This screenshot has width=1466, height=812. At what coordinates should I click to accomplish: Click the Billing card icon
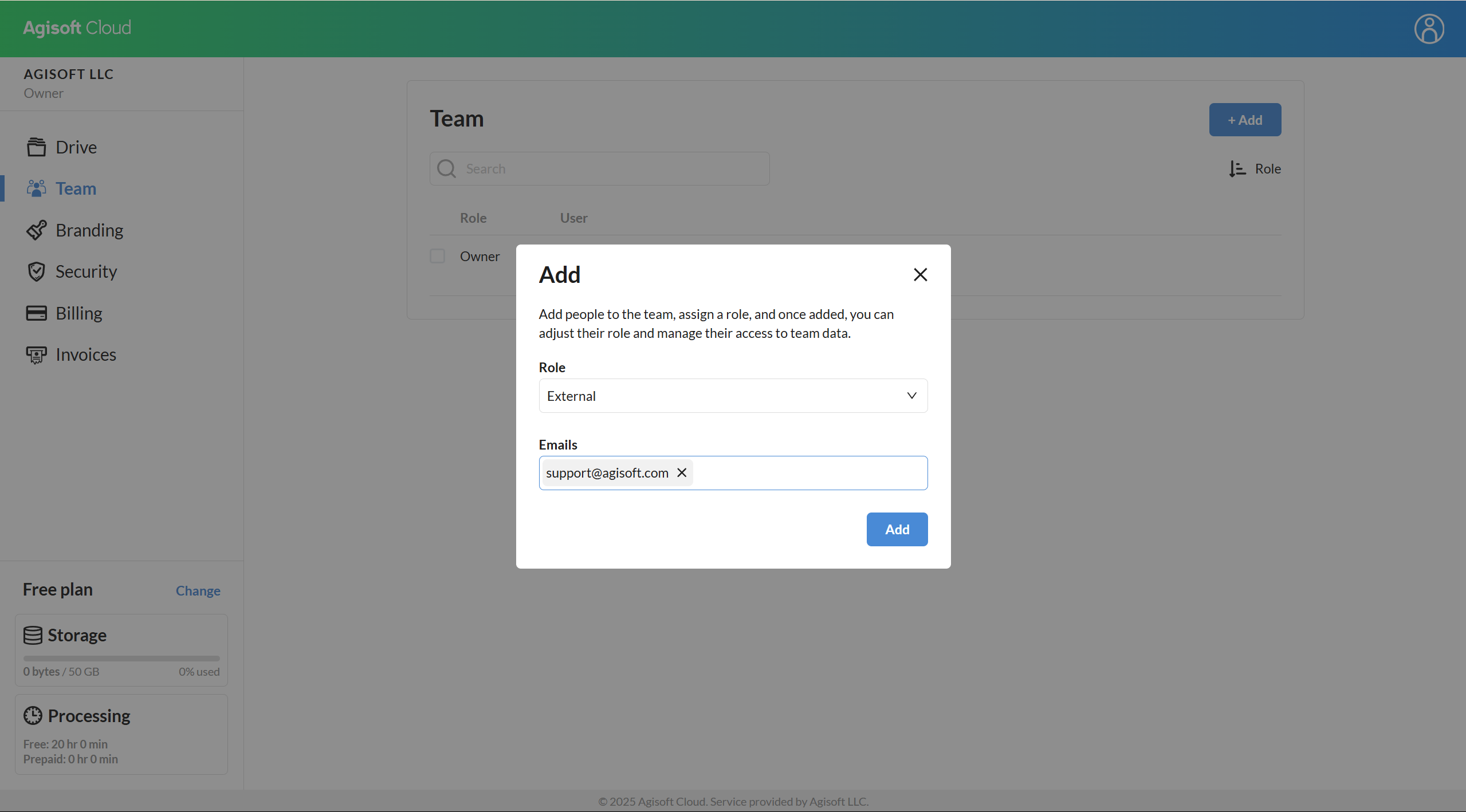pos(36,313)
